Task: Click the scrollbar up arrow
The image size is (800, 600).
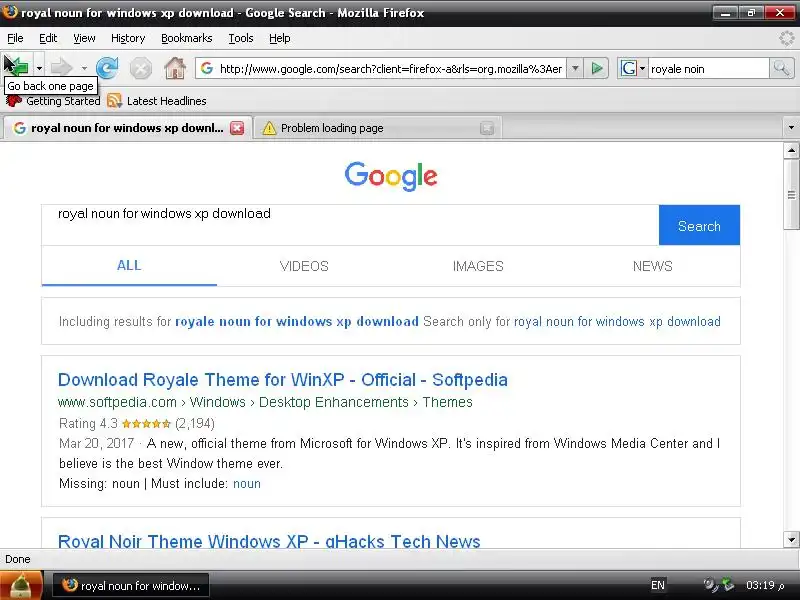Action: 791,151
